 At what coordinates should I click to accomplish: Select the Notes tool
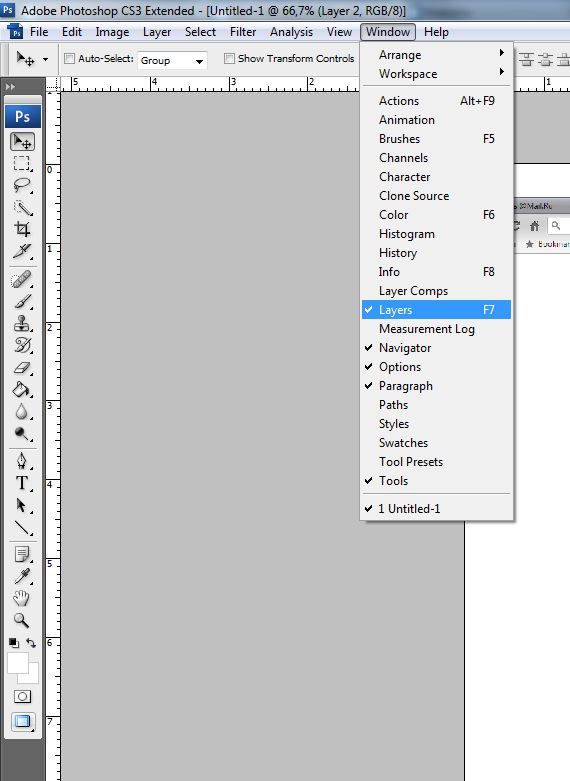pyautogui.click(x=22, y=554)
